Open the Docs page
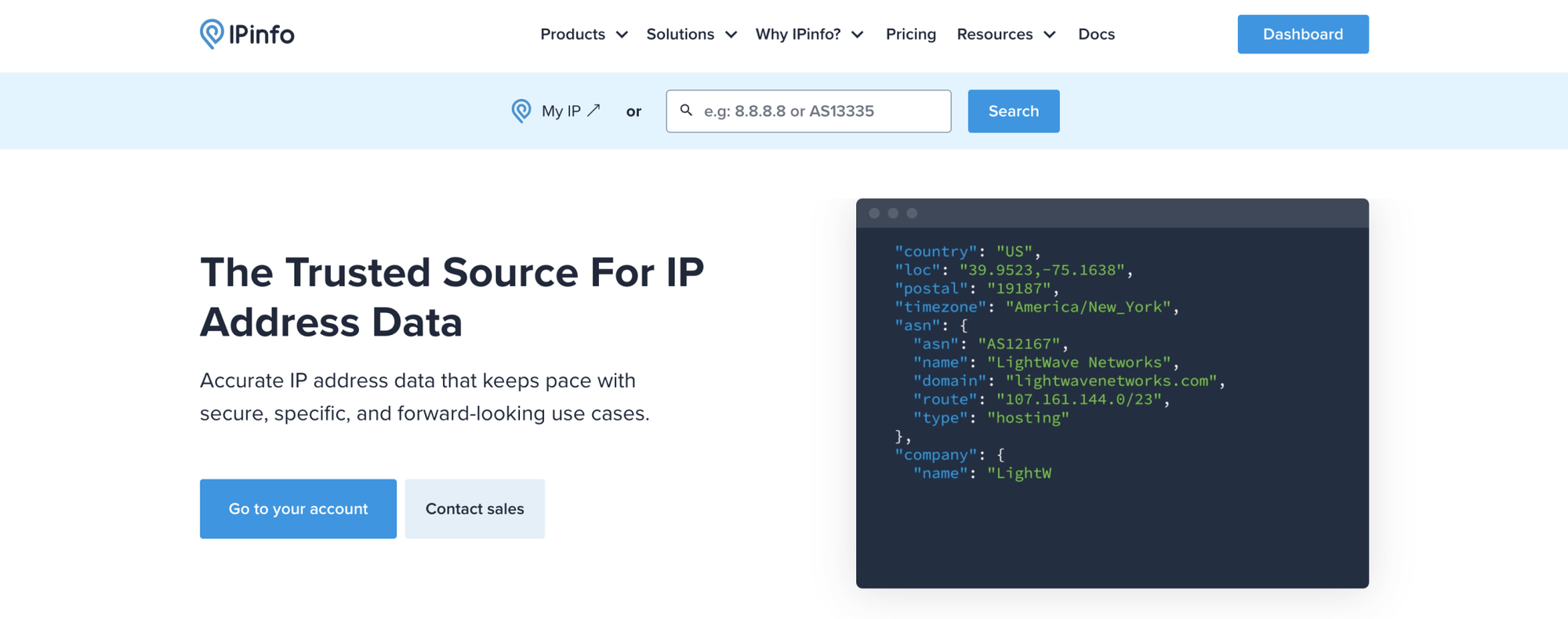1568x619 pixels. [1096, 35]
